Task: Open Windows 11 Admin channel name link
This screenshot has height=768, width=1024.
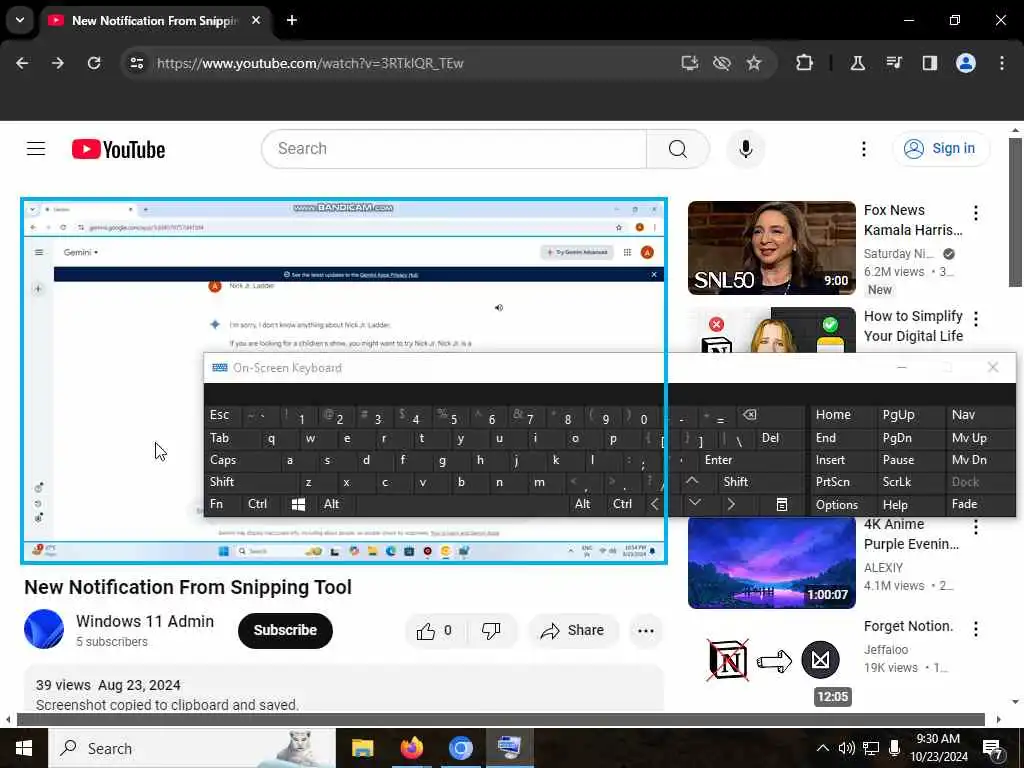Action: [145, 621]
